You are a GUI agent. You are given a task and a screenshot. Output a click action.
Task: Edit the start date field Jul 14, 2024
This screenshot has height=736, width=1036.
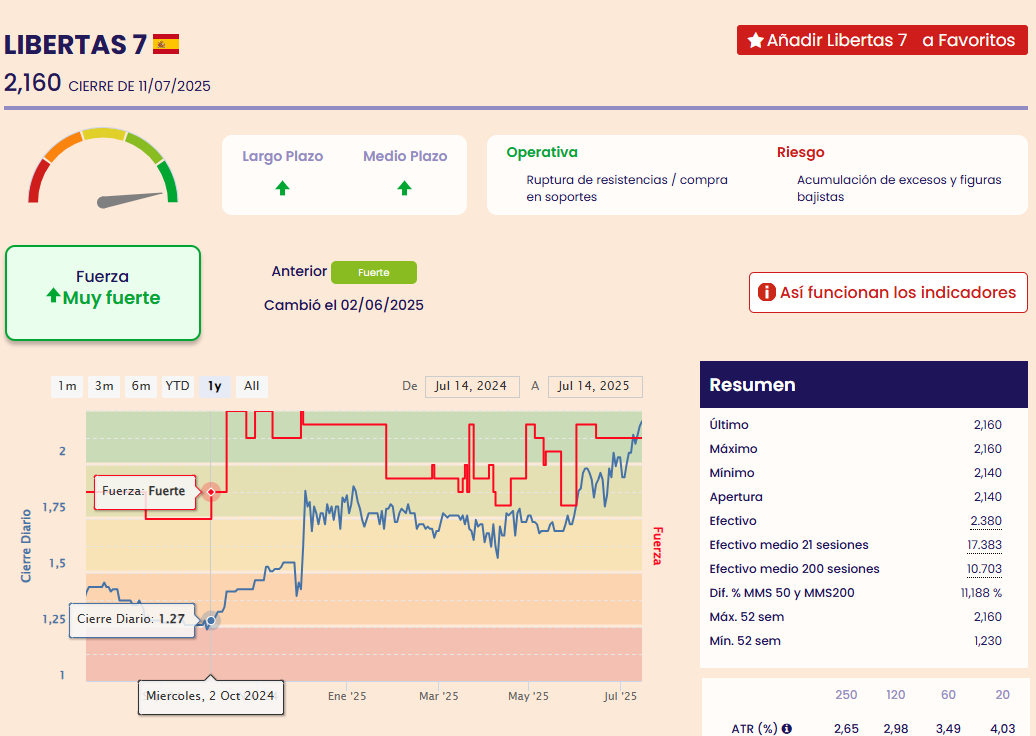[x=472, y=386]
